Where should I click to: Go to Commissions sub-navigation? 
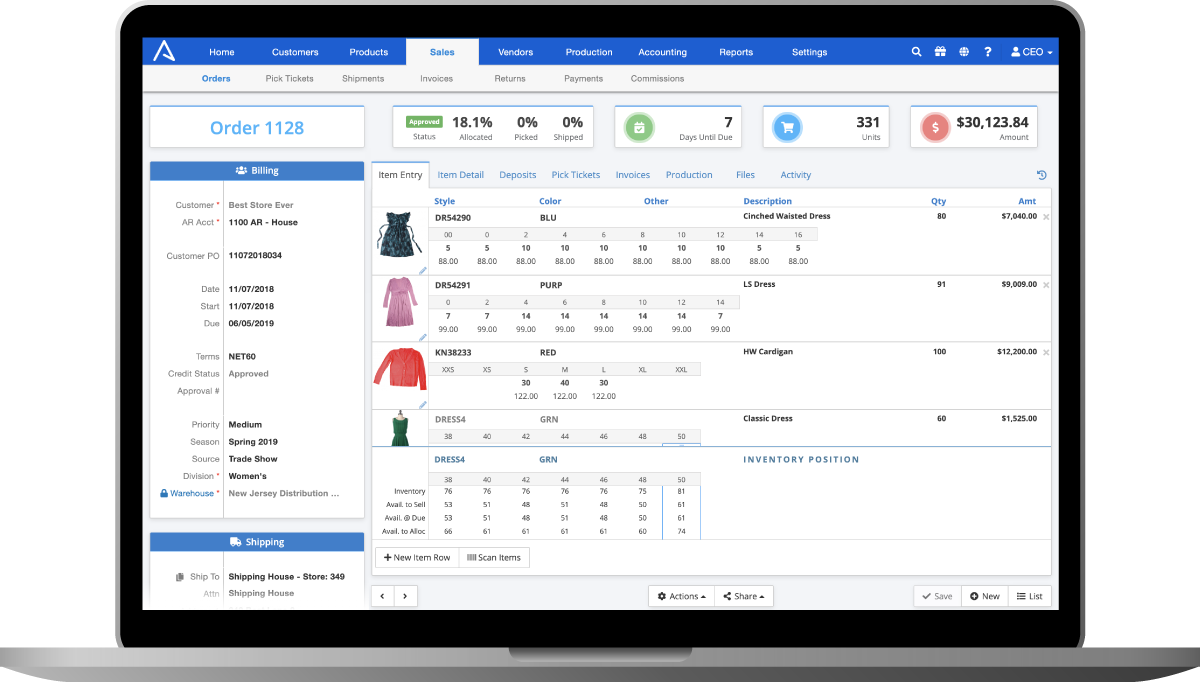pos(657,79)
